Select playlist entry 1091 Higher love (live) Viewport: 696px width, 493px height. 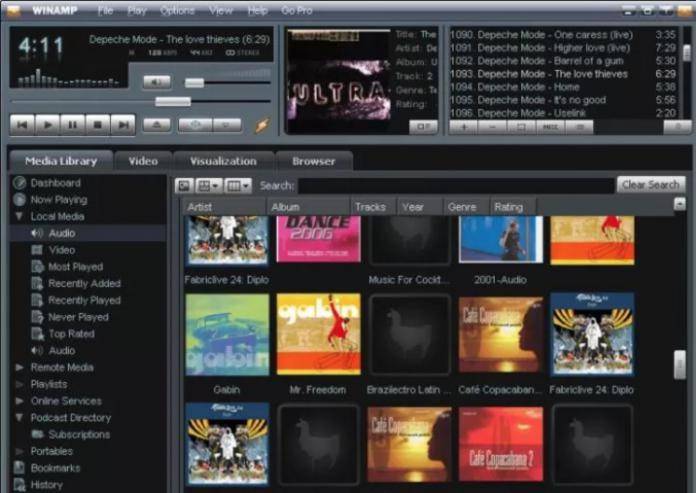[563, 47]
